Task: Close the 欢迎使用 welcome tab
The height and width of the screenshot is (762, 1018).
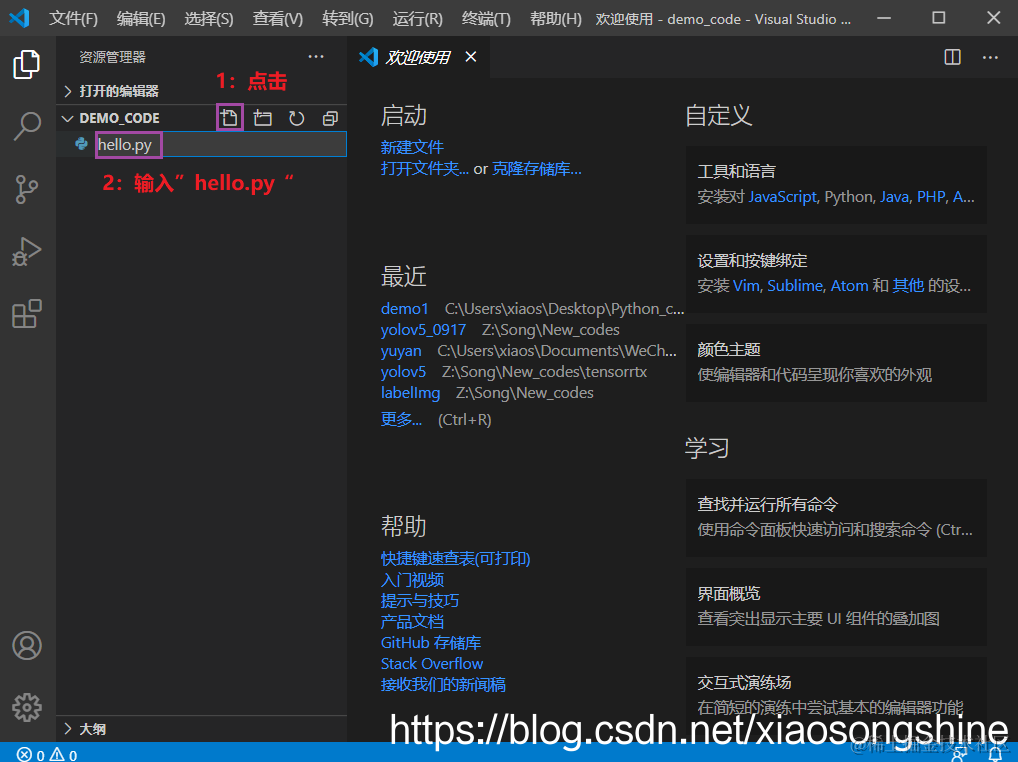Action: click(471, 57)
